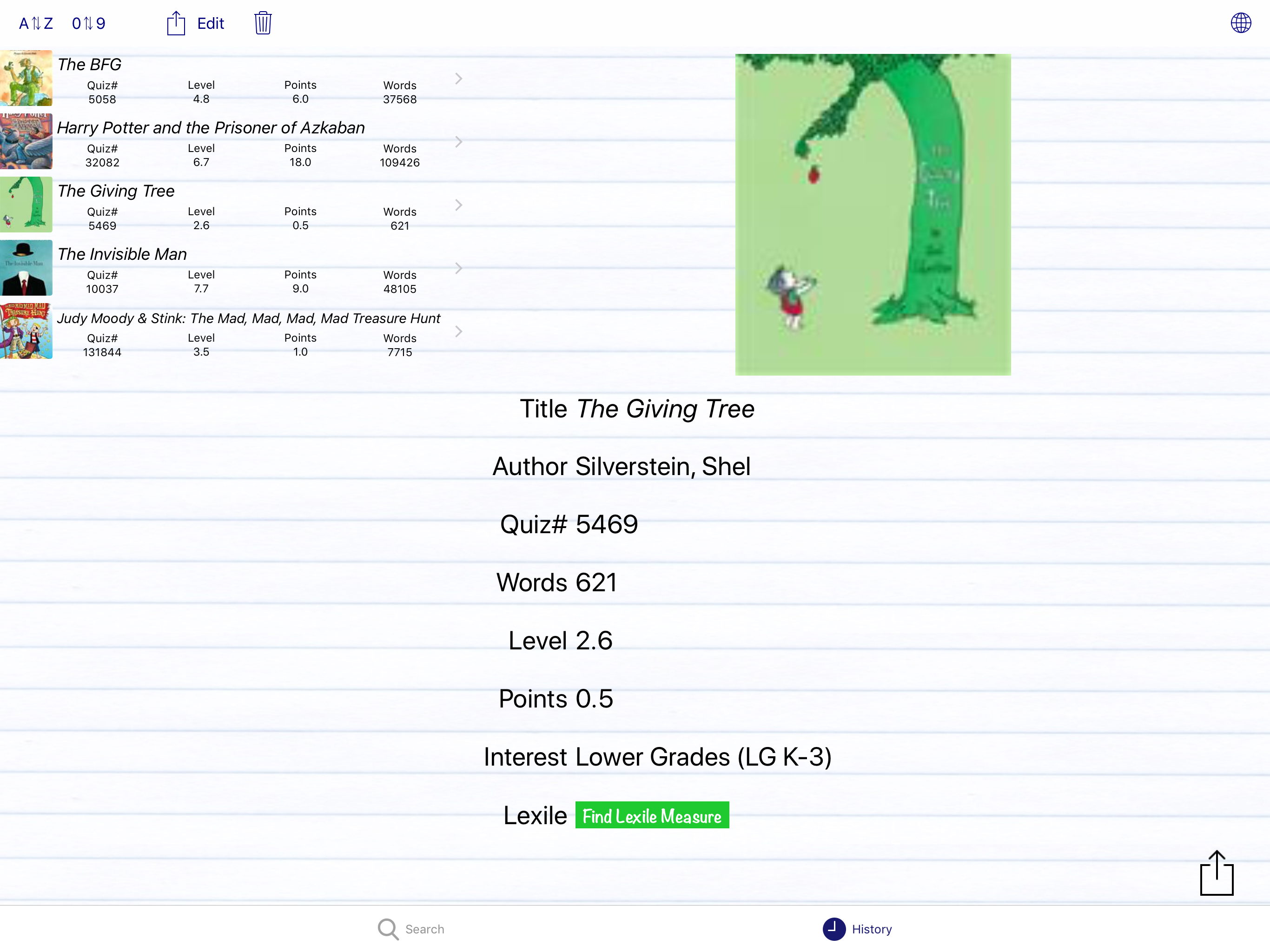Select The Invisible Man cover thumbnail
The image size is (1270, 952).
26,268
